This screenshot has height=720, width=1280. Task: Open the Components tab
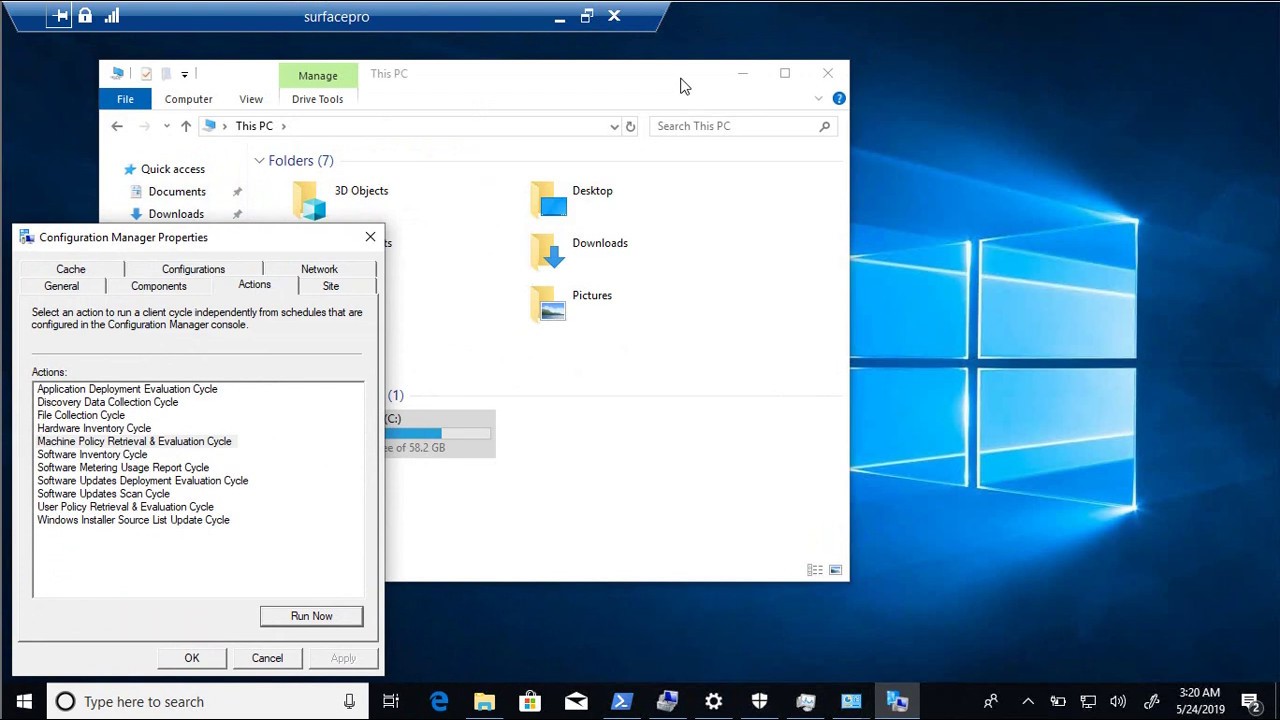158,286
